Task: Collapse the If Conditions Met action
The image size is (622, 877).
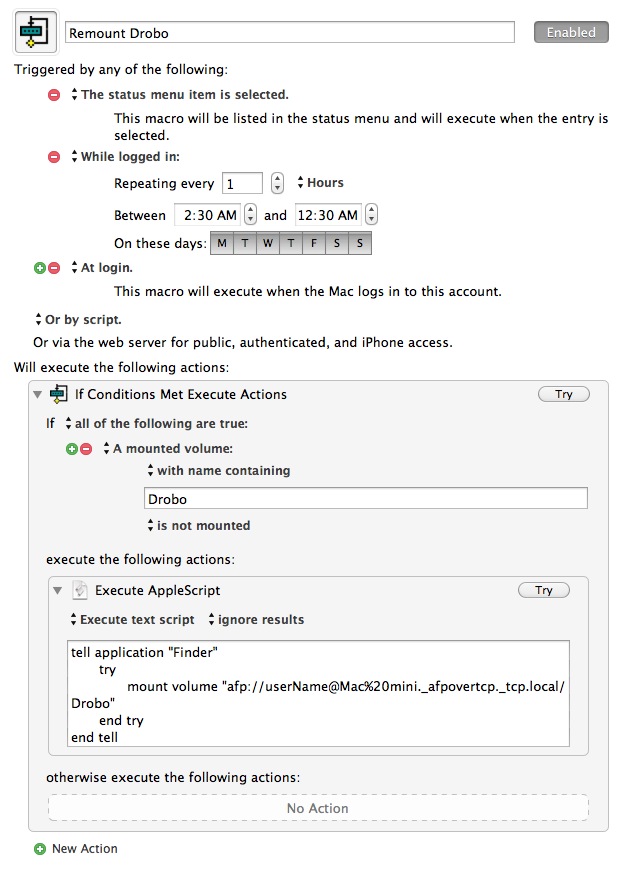Action: click(37, 394)
